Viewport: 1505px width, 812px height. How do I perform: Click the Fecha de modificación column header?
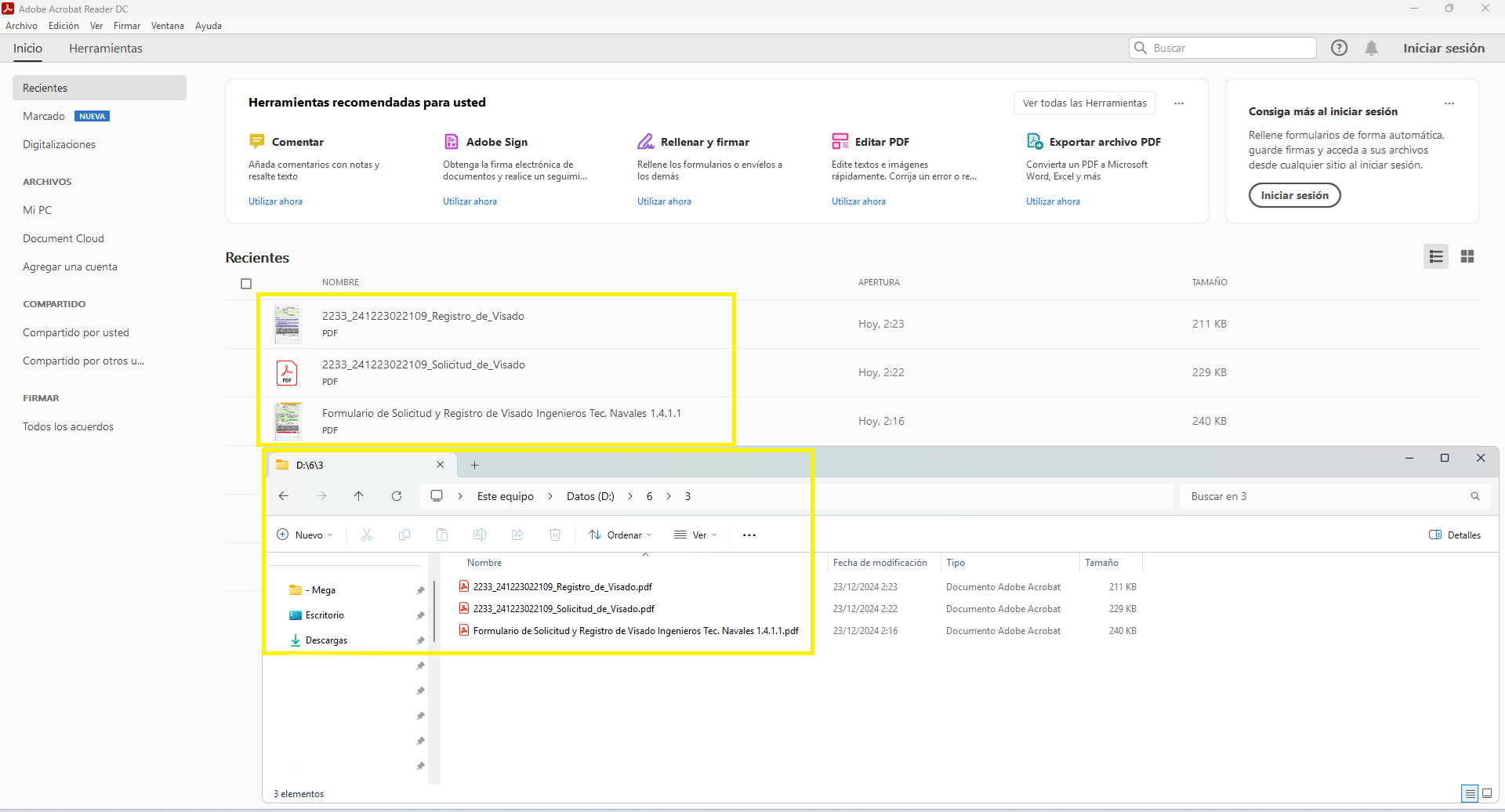pyautogui.click(x=879, y=563)
